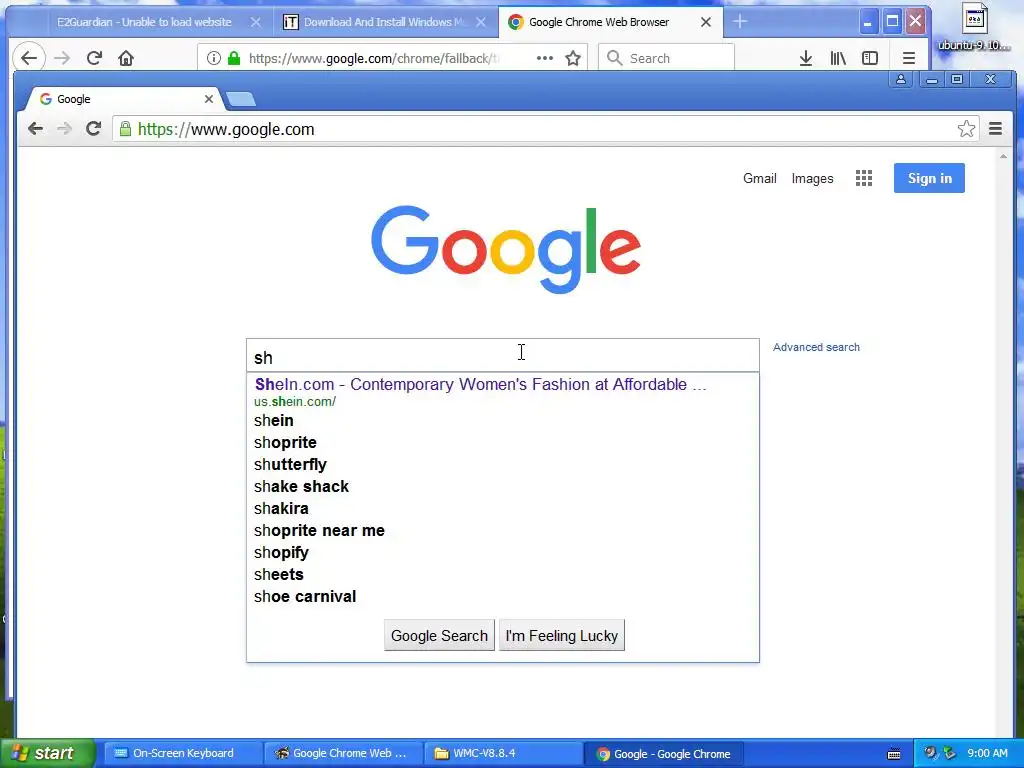Close the Download And Install Windows tab
The image size is (1024, 768).
coord(481,22)
